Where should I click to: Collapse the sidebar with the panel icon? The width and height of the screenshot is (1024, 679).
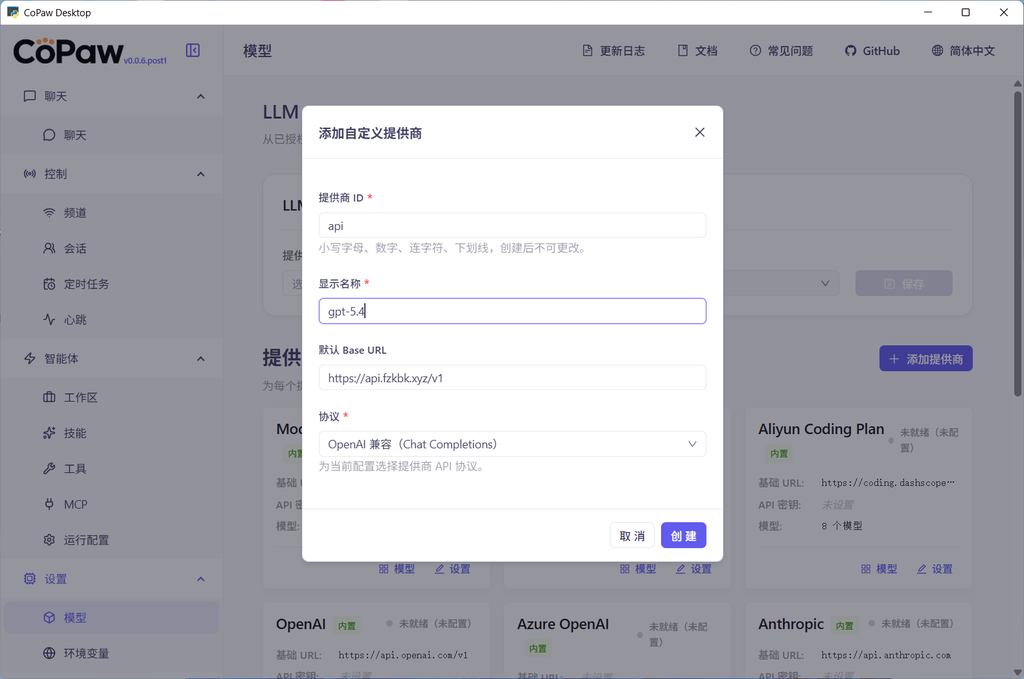pyautogui.click(x=193, y=50)
